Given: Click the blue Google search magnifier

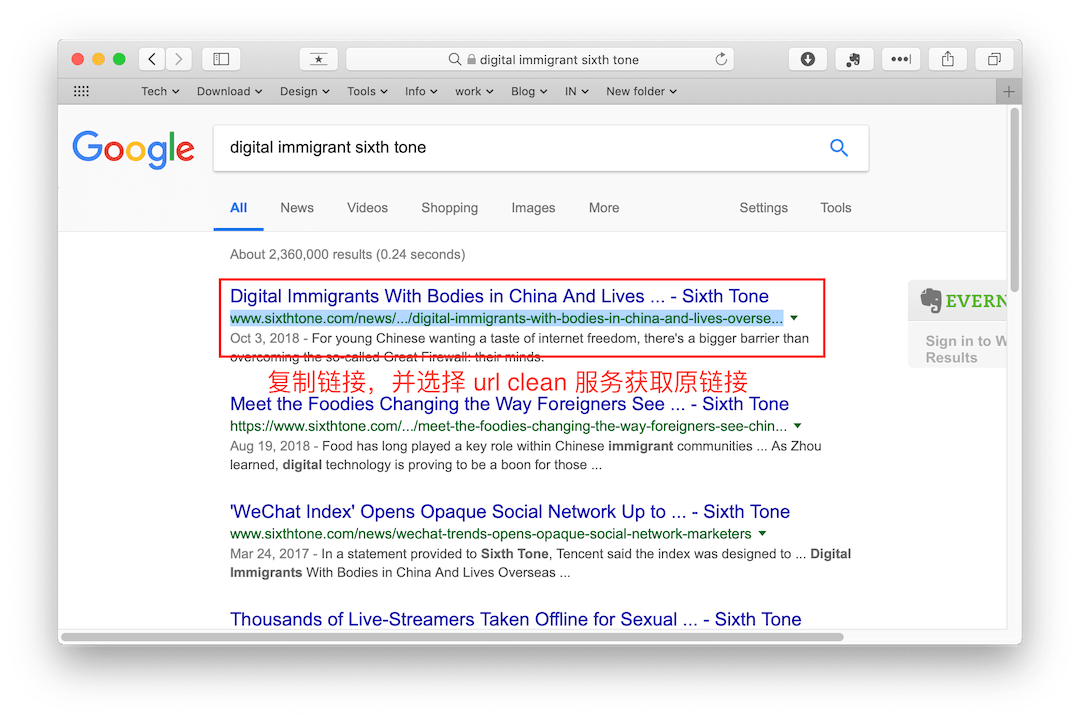Looking at the screenshot, I should click(x=838, y=147).
